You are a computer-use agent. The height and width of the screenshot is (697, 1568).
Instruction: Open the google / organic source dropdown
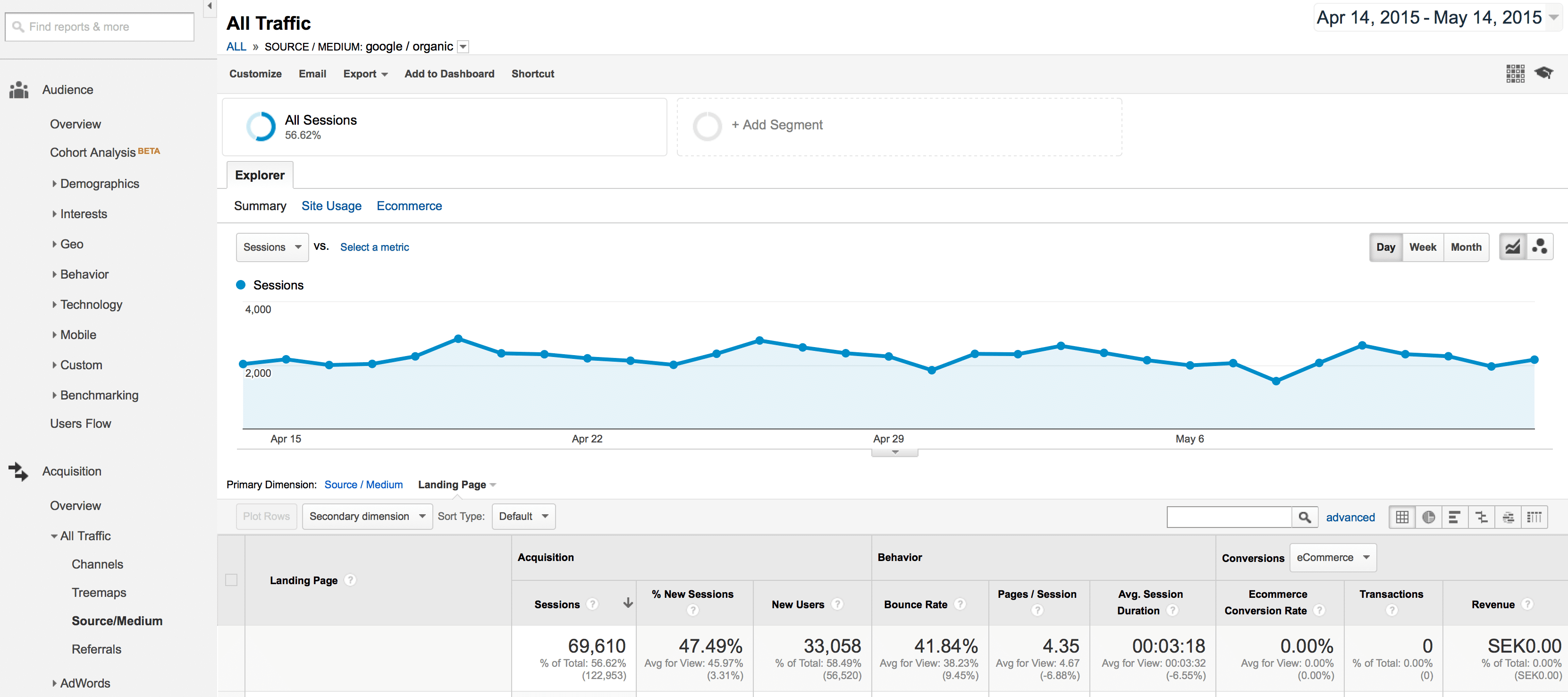[x=463, y=47]
